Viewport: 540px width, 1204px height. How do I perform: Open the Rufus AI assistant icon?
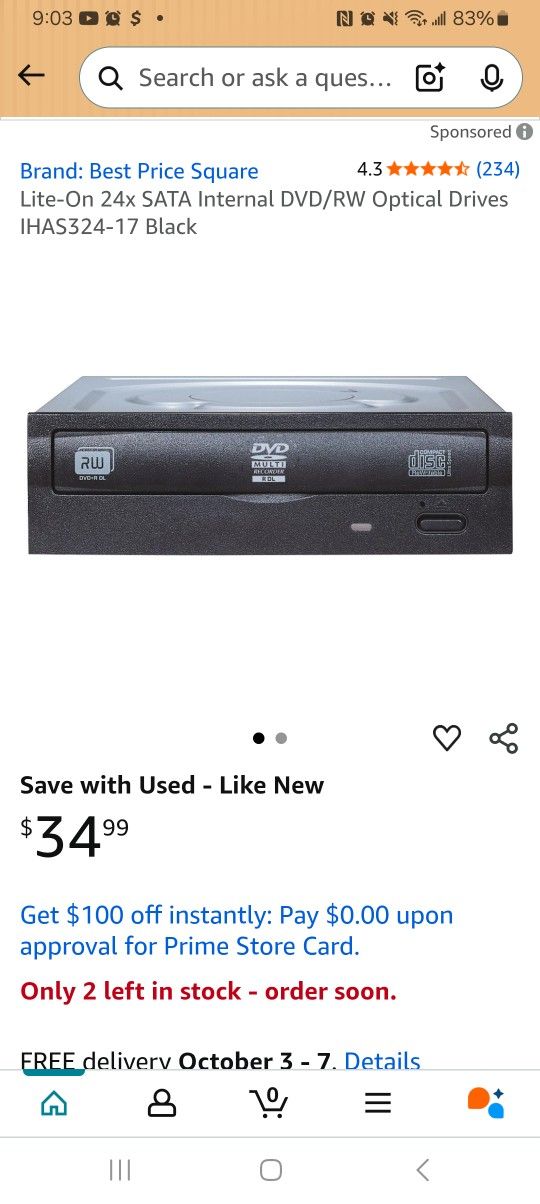tap(485, 1102)
